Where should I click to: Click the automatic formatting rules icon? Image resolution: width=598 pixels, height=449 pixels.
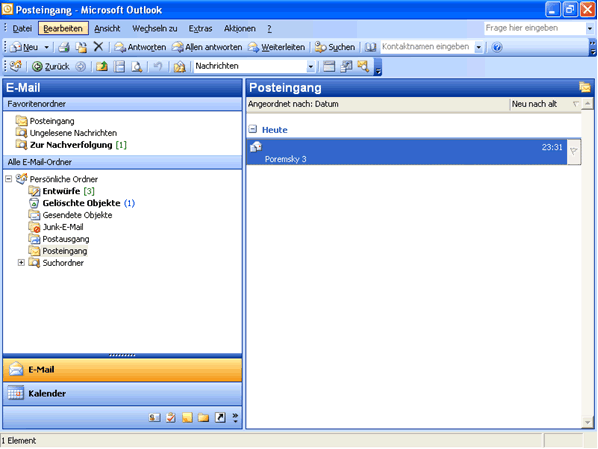[179, 67]
